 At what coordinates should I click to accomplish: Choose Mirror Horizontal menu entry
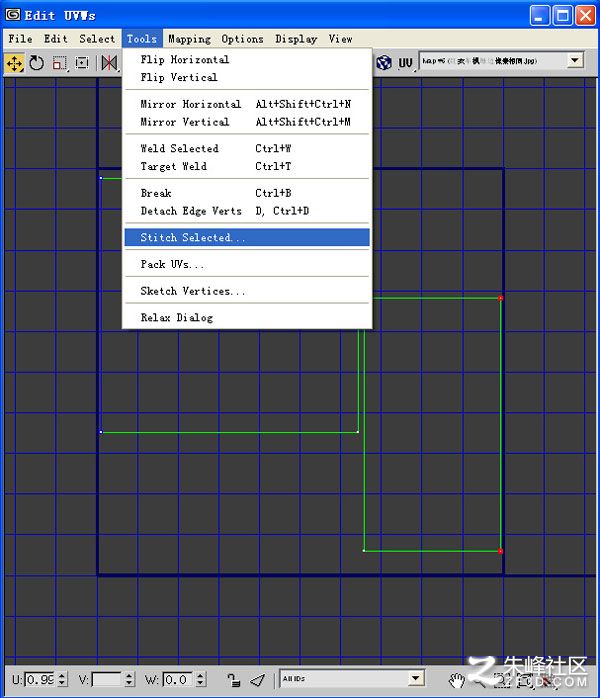pos(247,104)
